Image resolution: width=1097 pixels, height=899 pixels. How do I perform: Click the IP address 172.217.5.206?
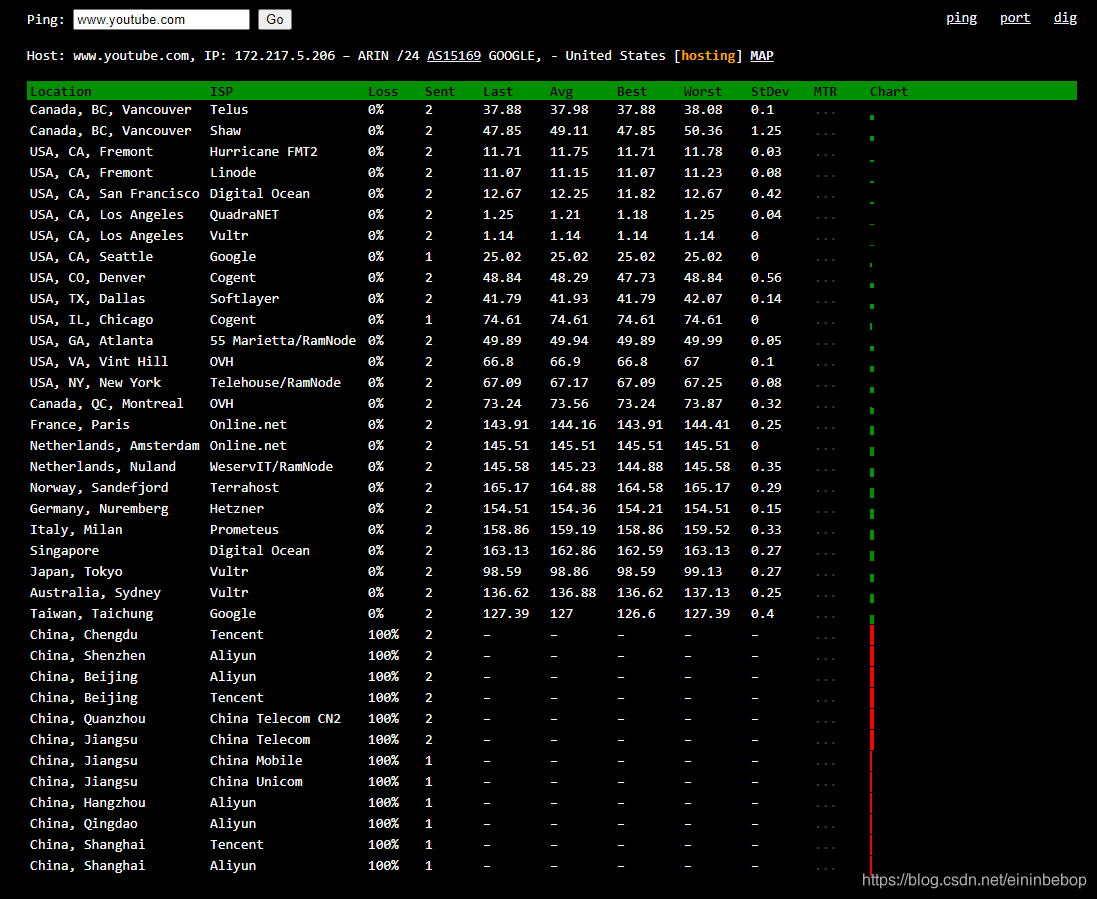285,55
